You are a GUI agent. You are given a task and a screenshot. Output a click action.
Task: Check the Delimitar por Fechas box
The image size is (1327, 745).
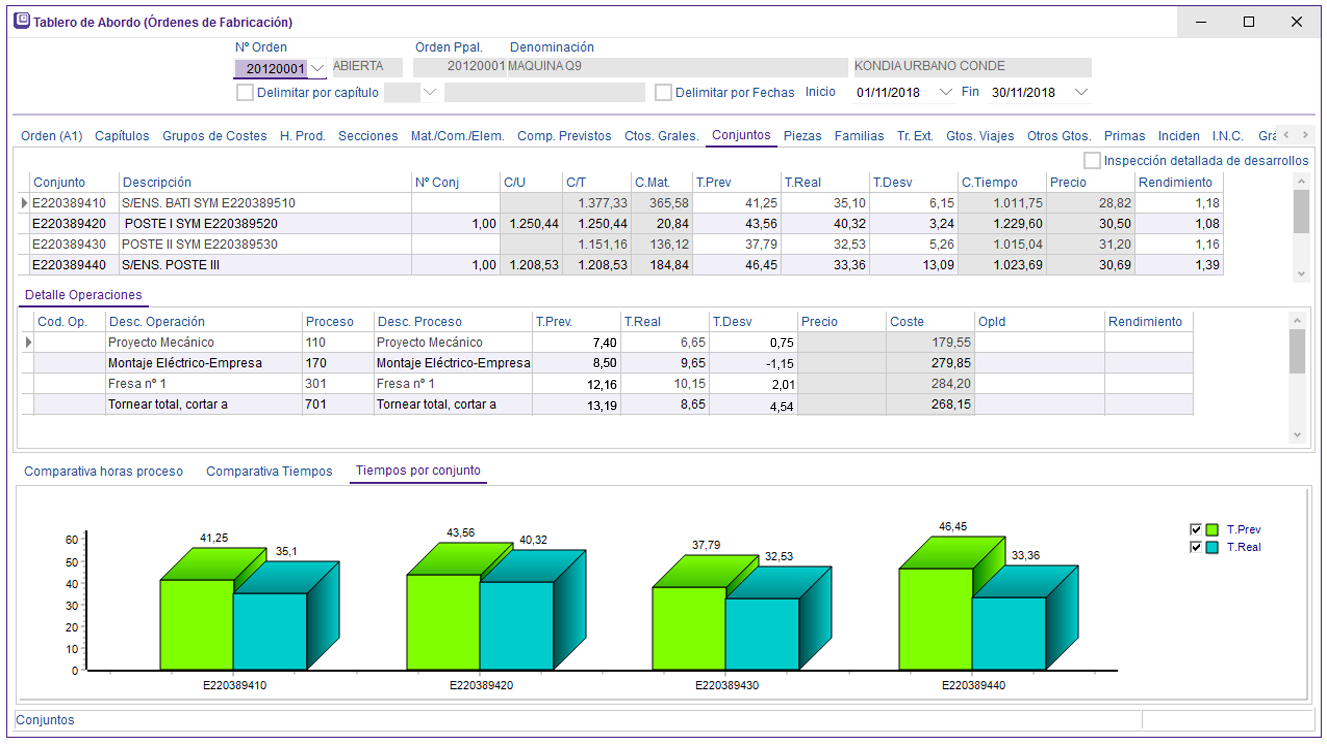[x=663, y=92]
